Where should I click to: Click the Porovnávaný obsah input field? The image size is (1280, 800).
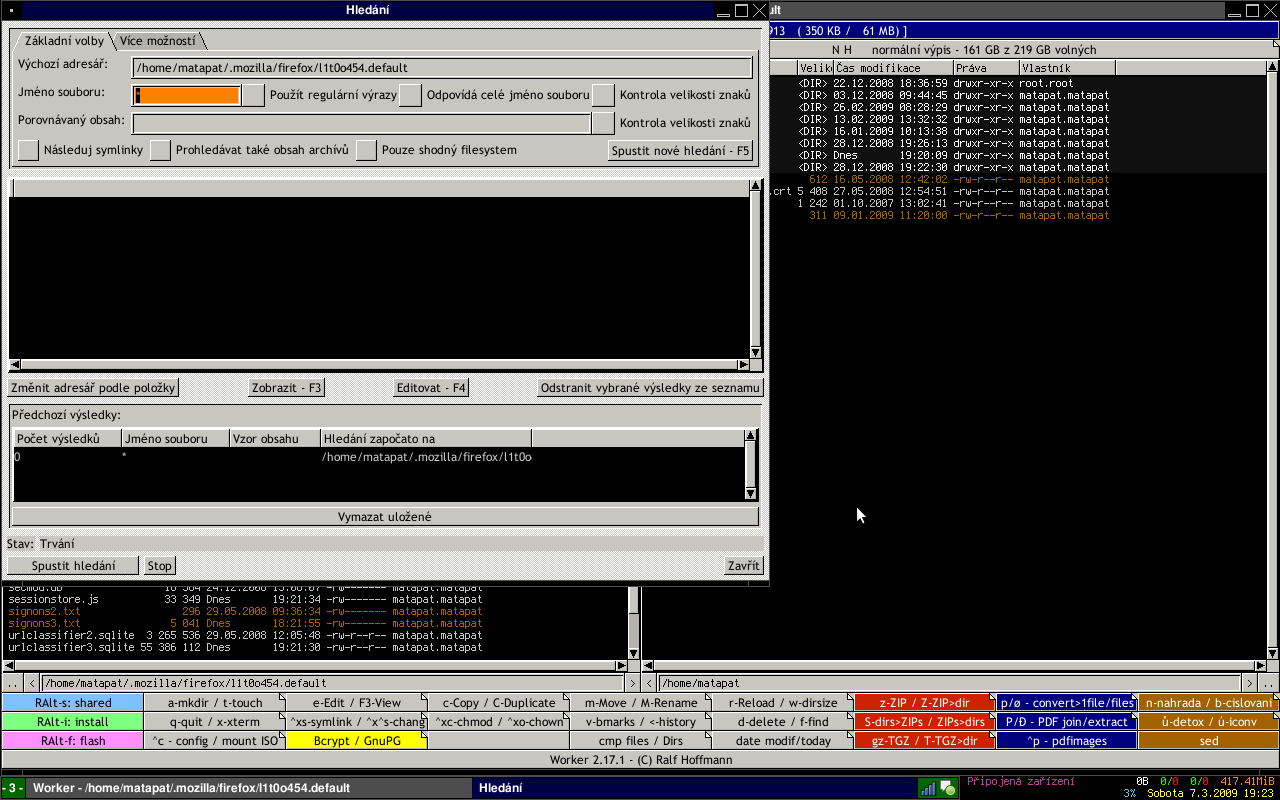(x=362, y=123)
